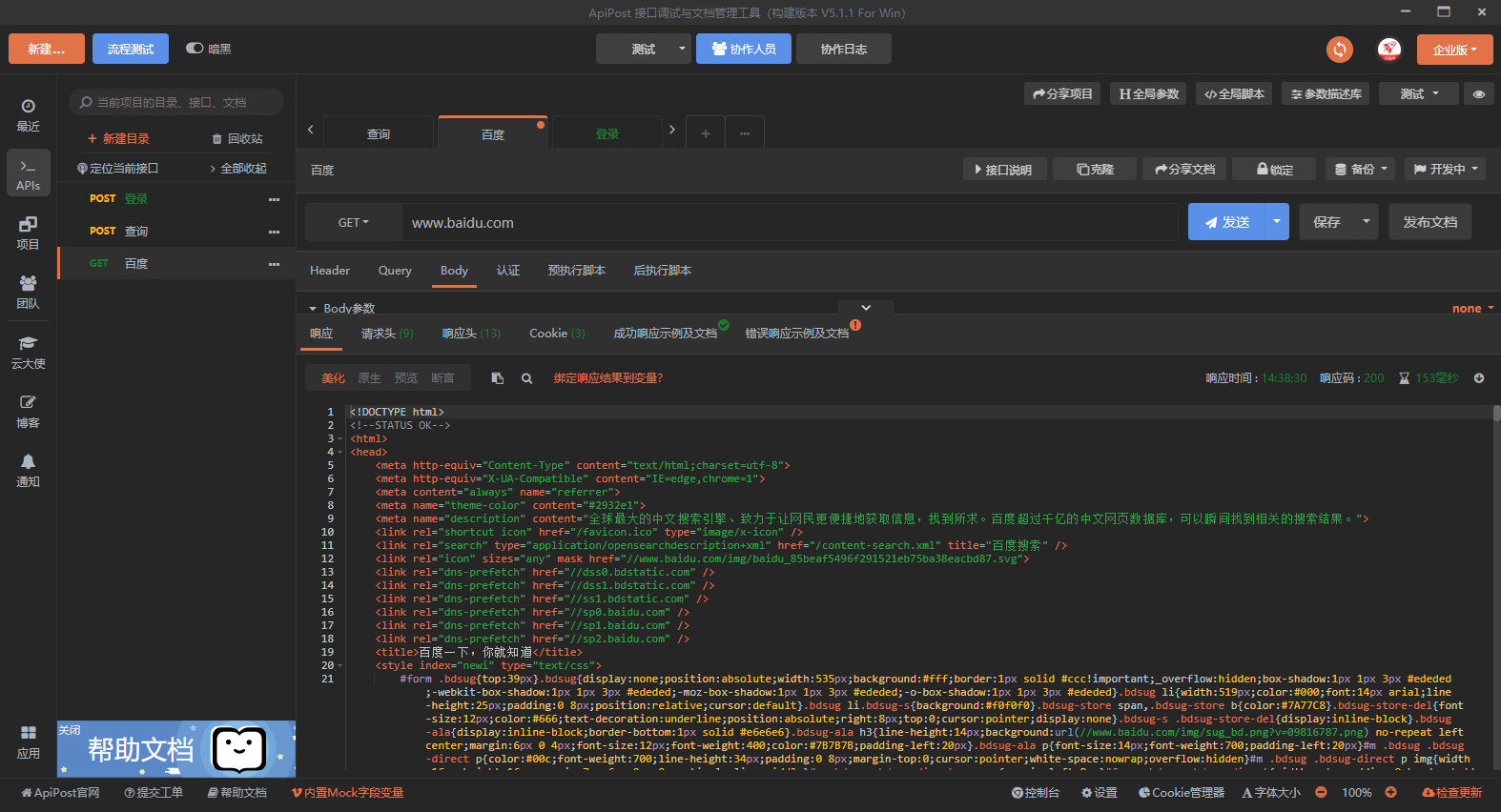Click the add new tab plus icon
Image resolution: width=1501 pixels, height=812 pixels.
click(x=706, y=133)
